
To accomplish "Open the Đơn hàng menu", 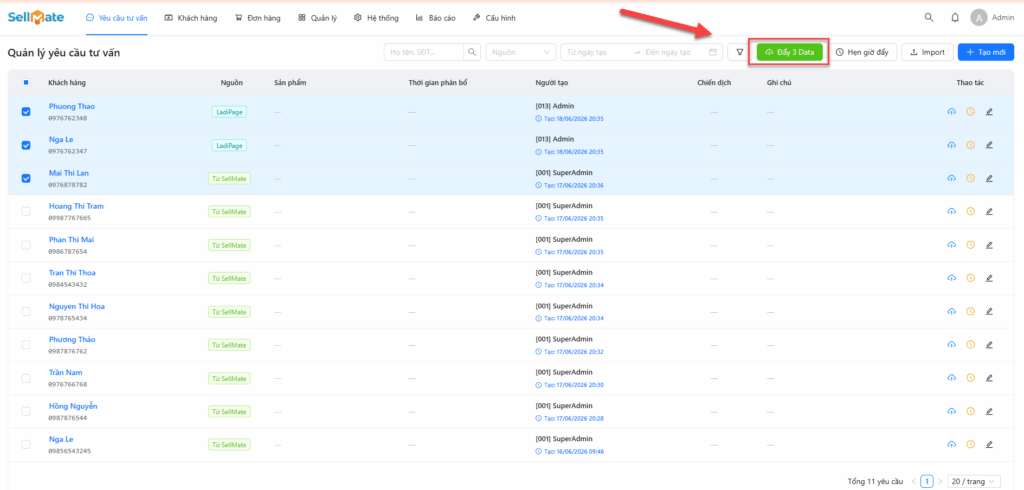I will (257, 18).
